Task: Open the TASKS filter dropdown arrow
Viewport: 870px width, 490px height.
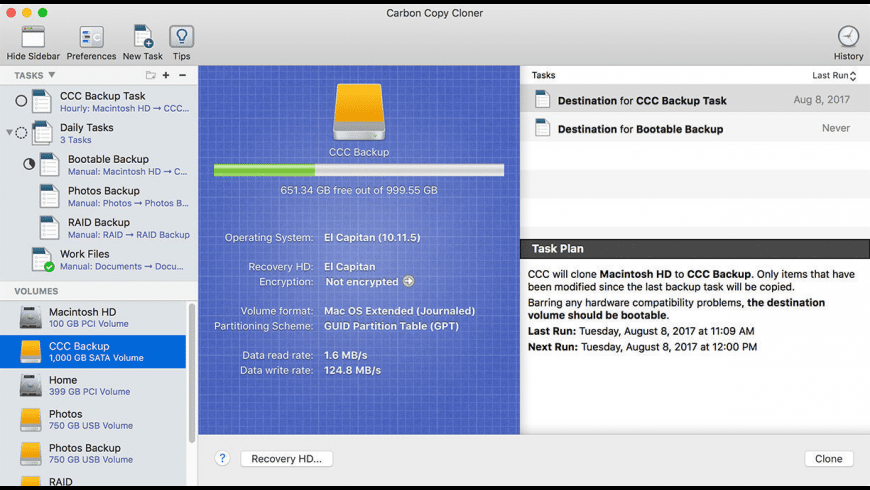Action: (x=52, y=75)
